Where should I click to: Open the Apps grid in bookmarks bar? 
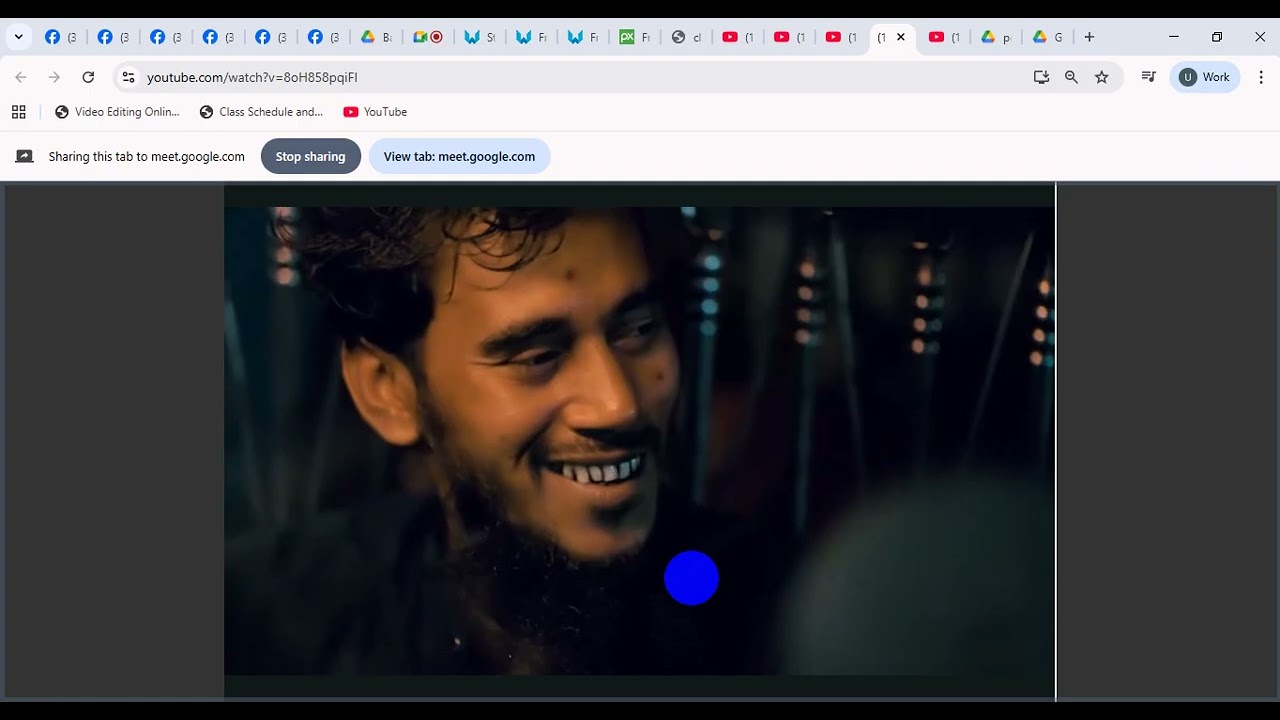pos(18,112)
